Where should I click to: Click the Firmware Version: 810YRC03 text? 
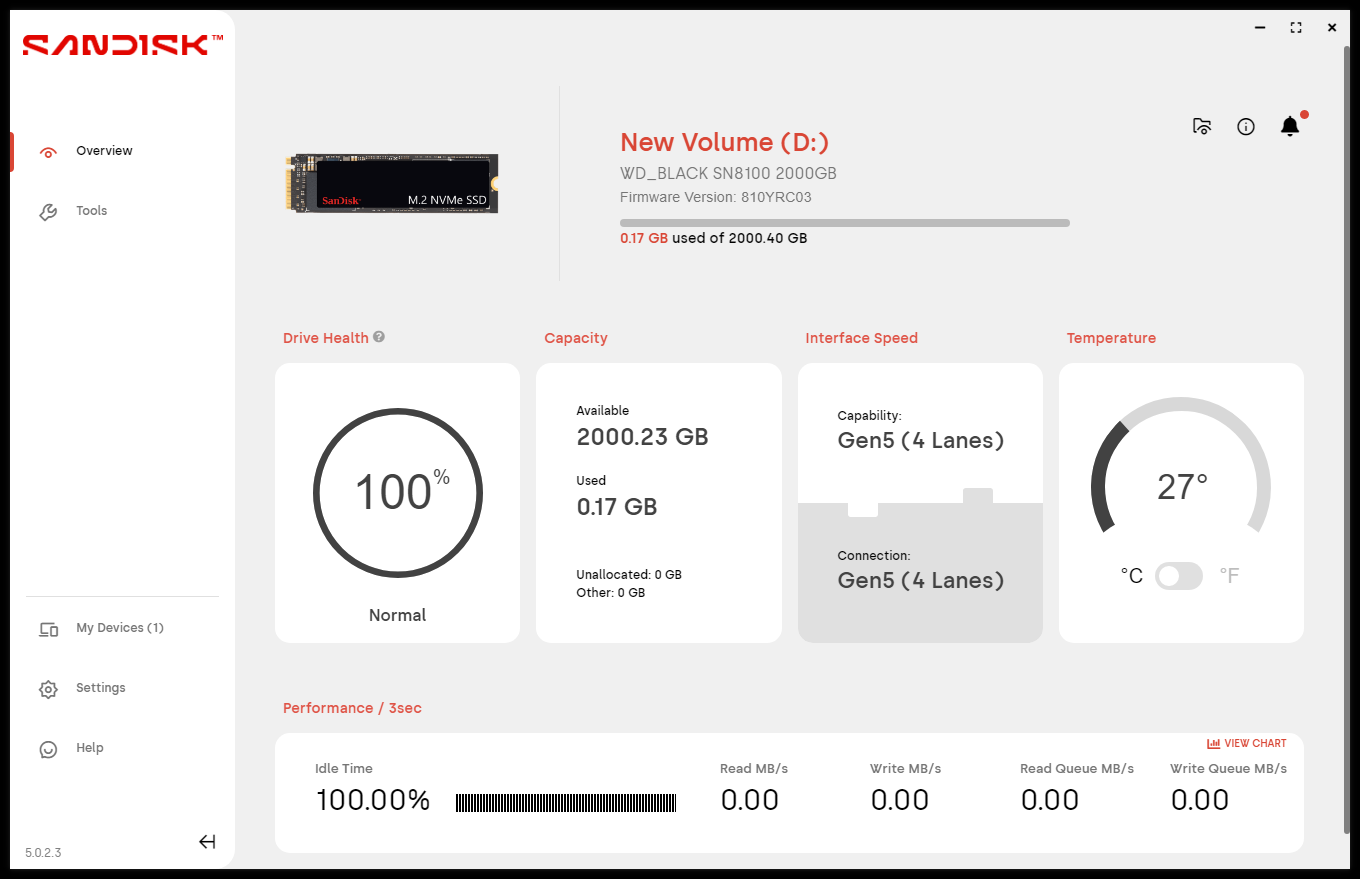point(716,197)
